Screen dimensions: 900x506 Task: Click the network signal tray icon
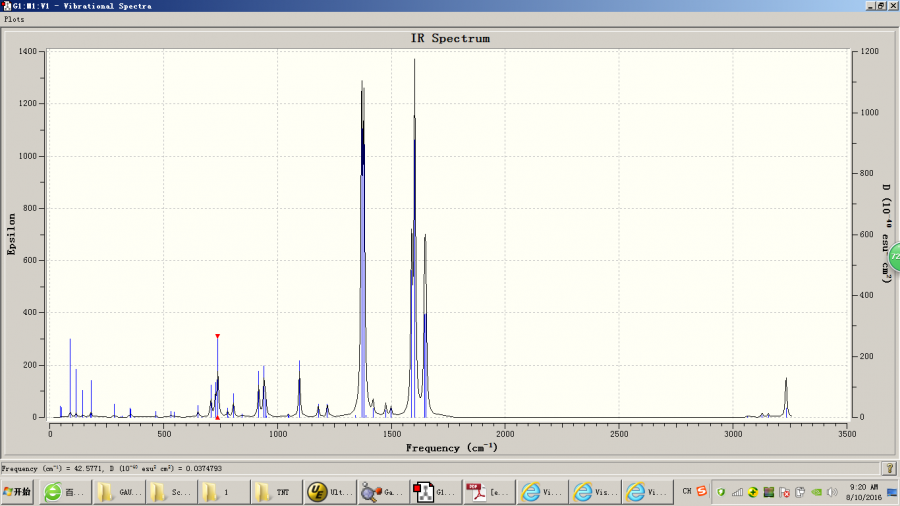[x=737, y=492]
